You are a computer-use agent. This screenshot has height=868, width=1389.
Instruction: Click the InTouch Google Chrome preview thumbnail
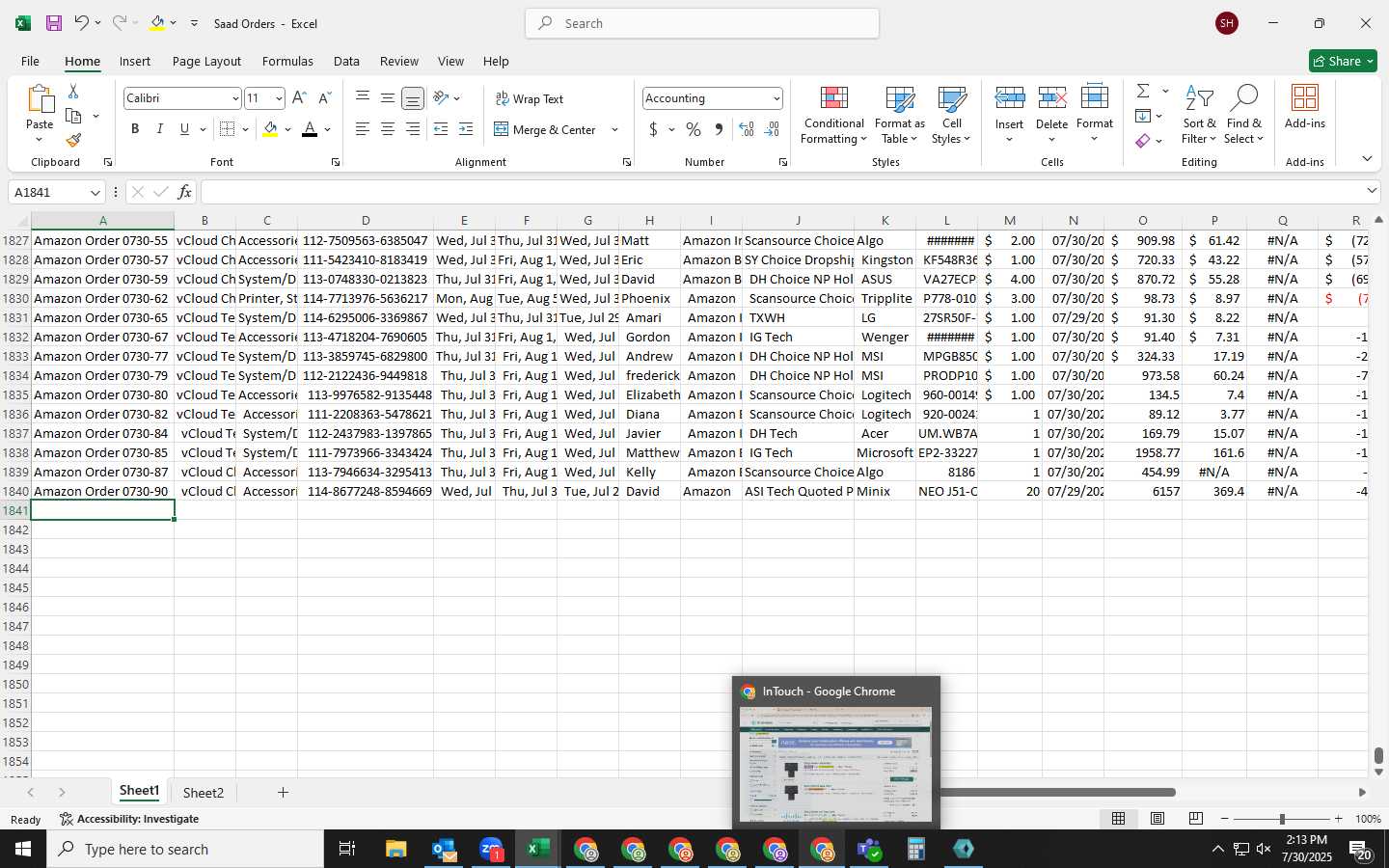pos(835,765)
